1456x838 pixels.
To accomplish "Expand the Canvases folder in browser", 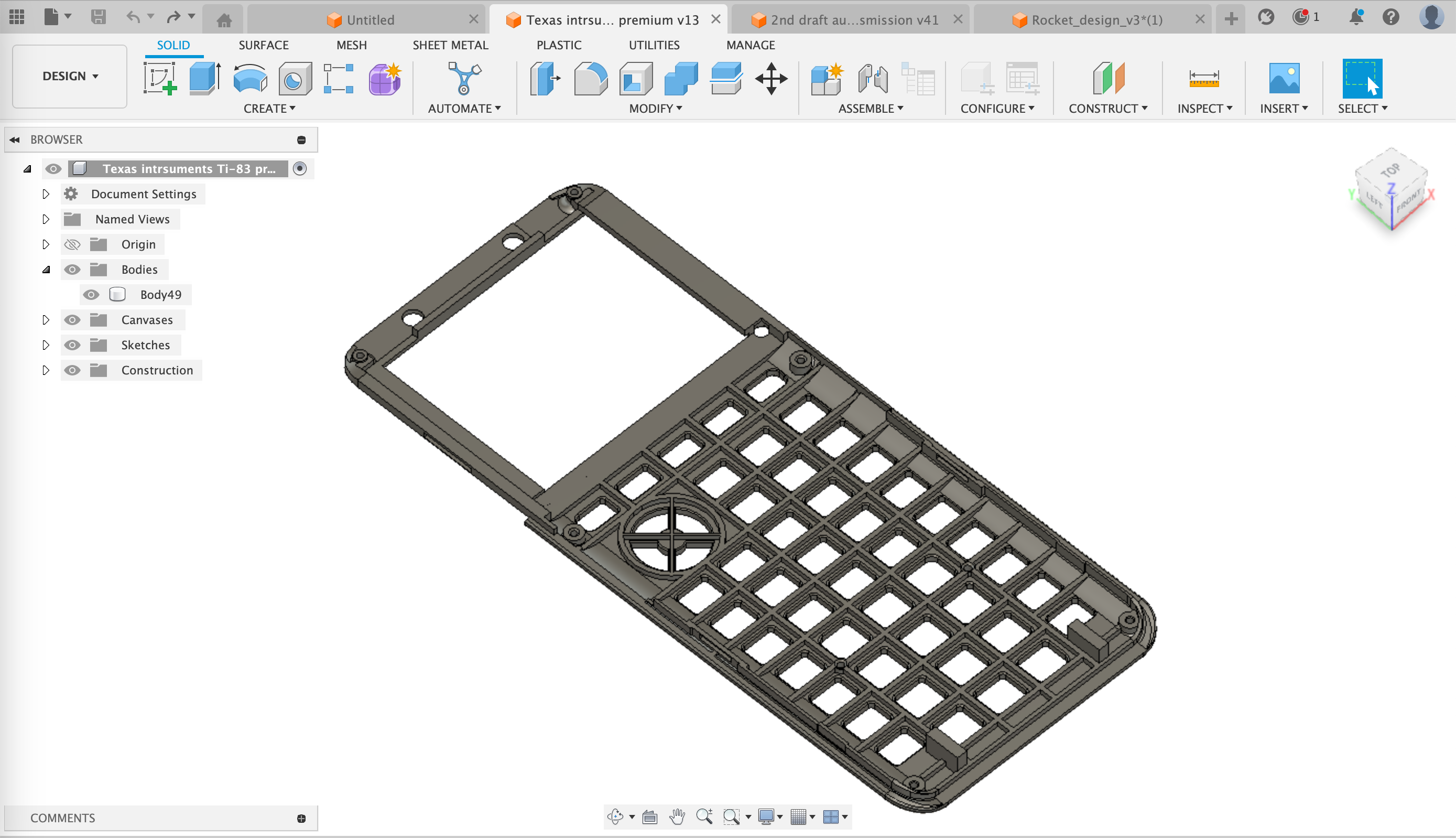I will point(45,319).
